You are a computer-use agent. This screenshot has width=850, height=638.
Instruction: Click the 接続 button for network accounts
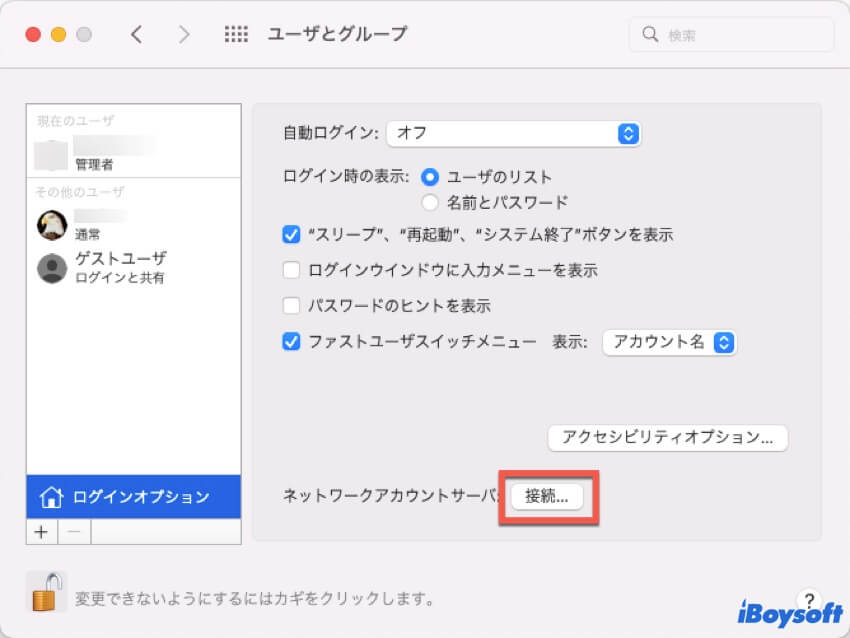tap(549, 497)
